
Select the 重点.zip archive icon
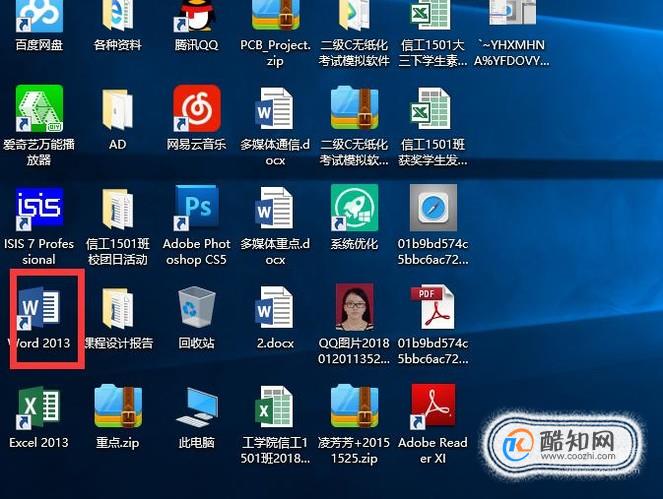[118, 407]
